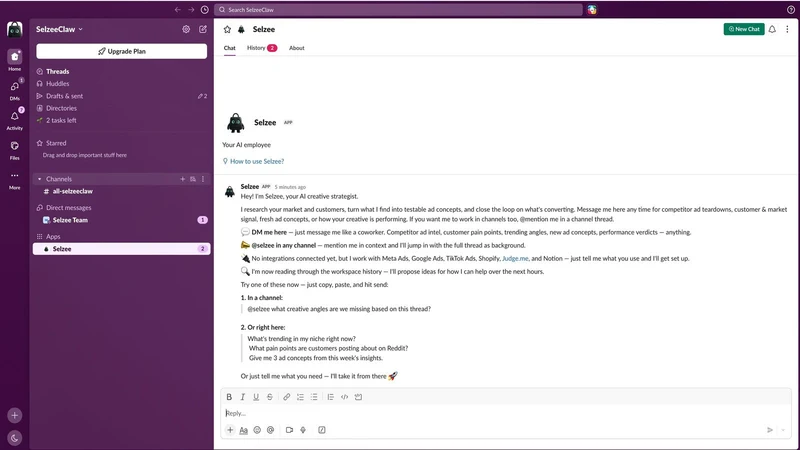This screenshot has width=800, height=450.
Task: Open the send options dropdown arrow
Action: 783,430
